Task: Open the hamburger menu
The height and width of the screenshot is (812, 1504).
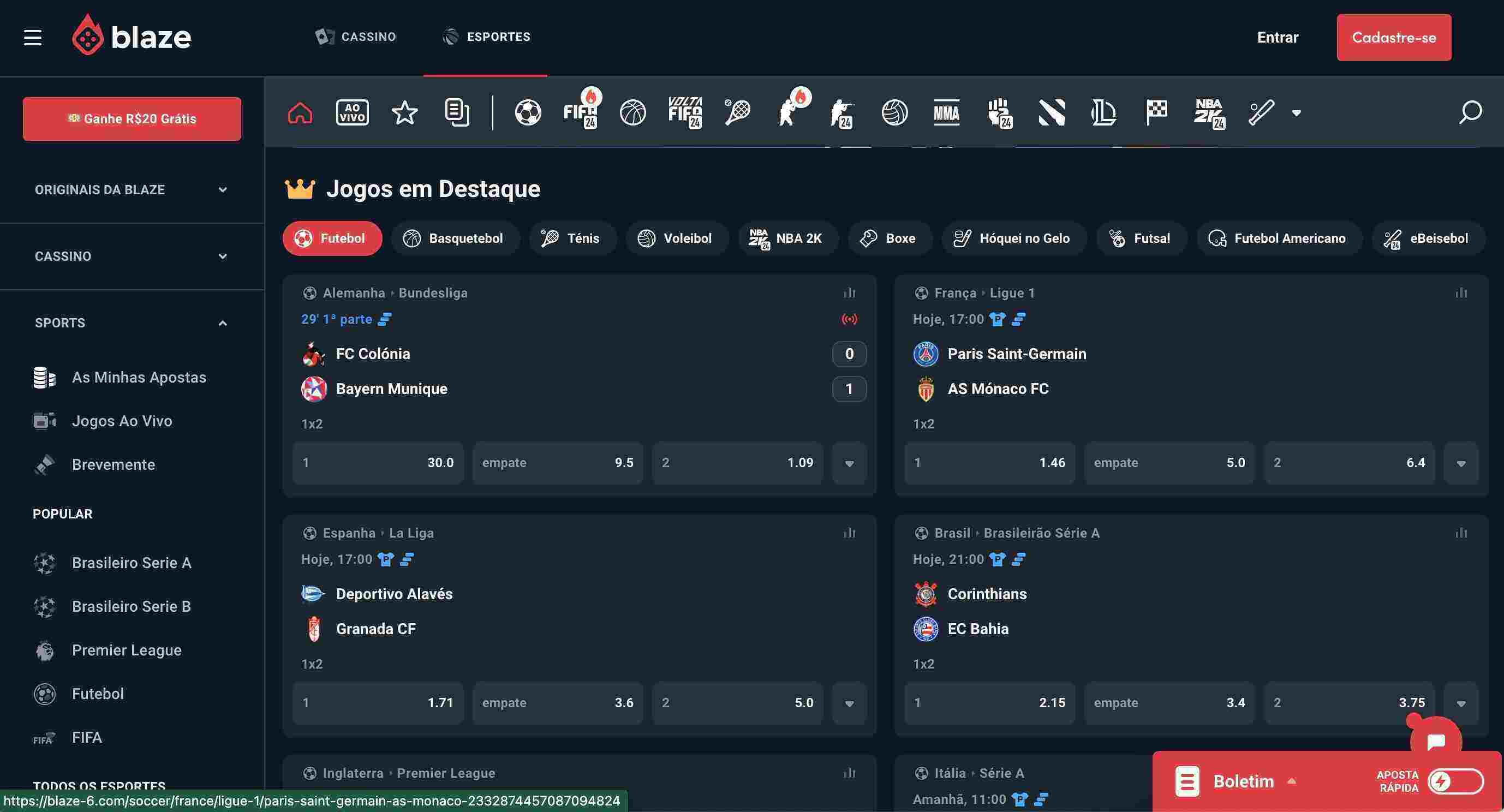Action: coord(33,37)
